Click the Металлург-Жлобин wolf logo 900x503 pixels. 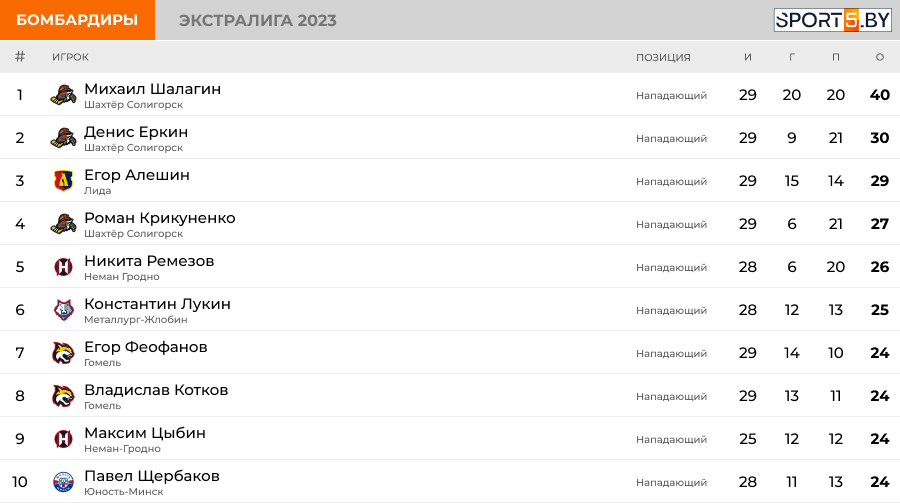(63, 310)
